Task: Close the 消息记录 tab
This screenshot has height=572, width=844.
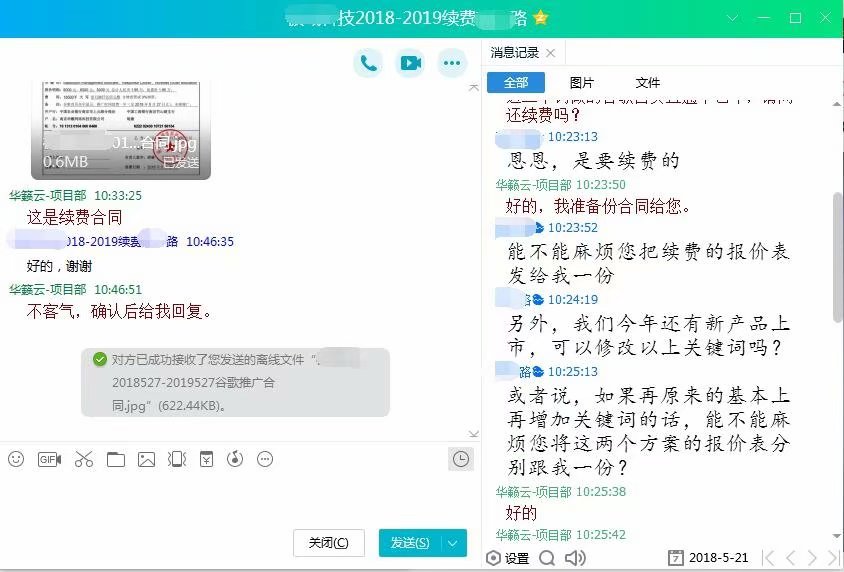Action: (x=550, y=53)
